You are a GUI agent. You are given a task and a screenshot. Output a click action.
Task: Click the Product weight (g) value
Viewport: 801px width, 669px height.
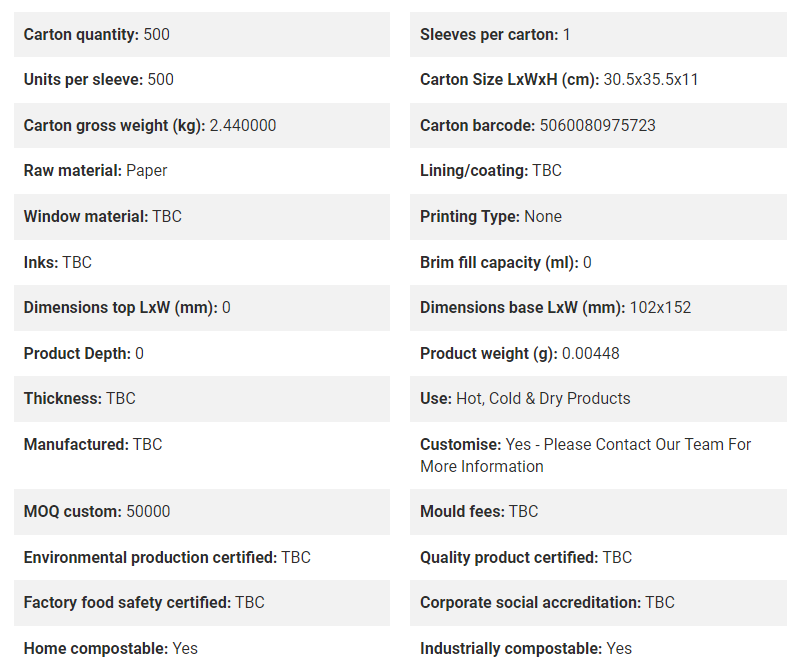coord(591,353)
